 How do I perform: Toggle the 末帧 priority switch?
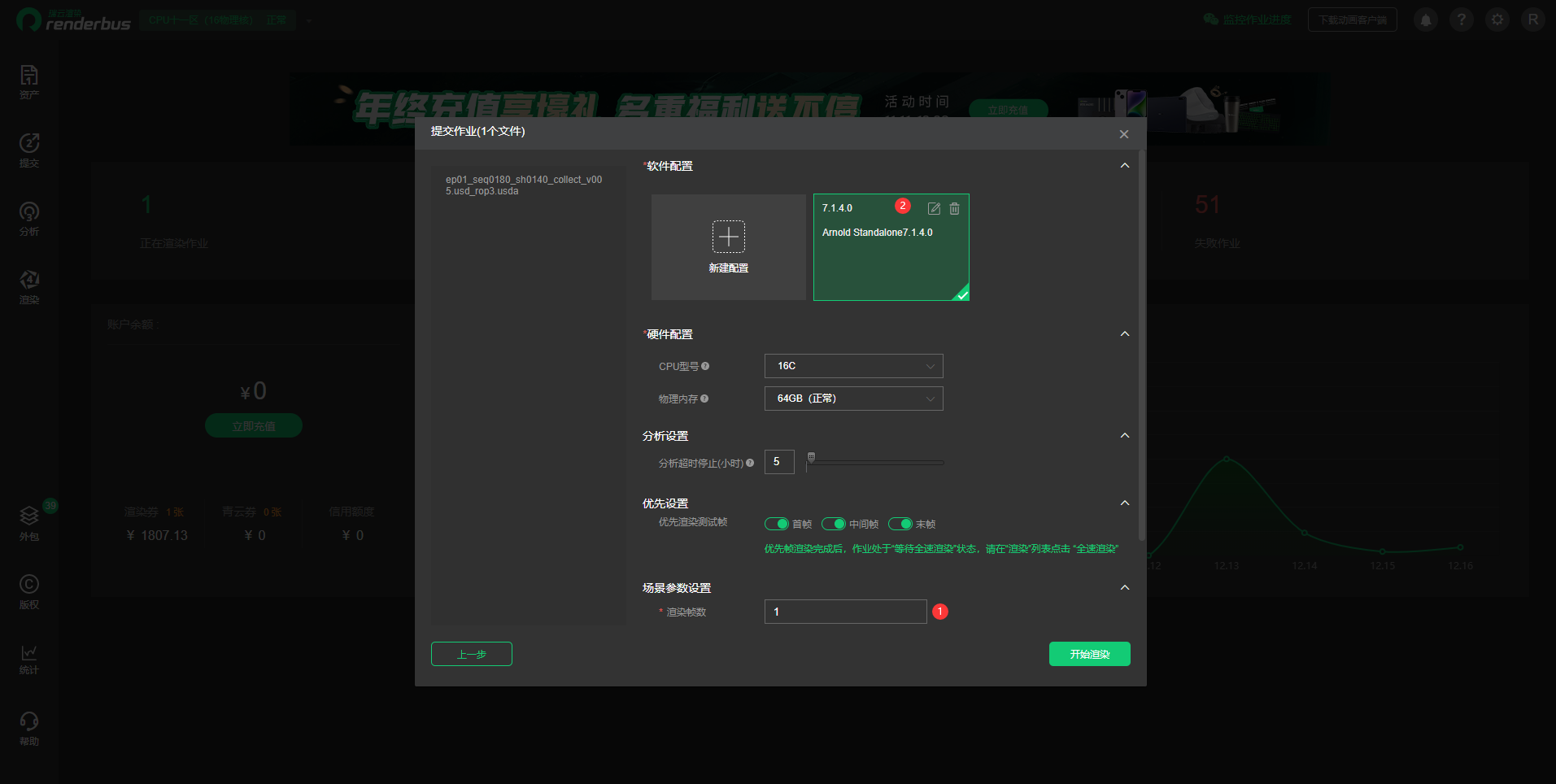pyautogui.click(x=900, y=524)
